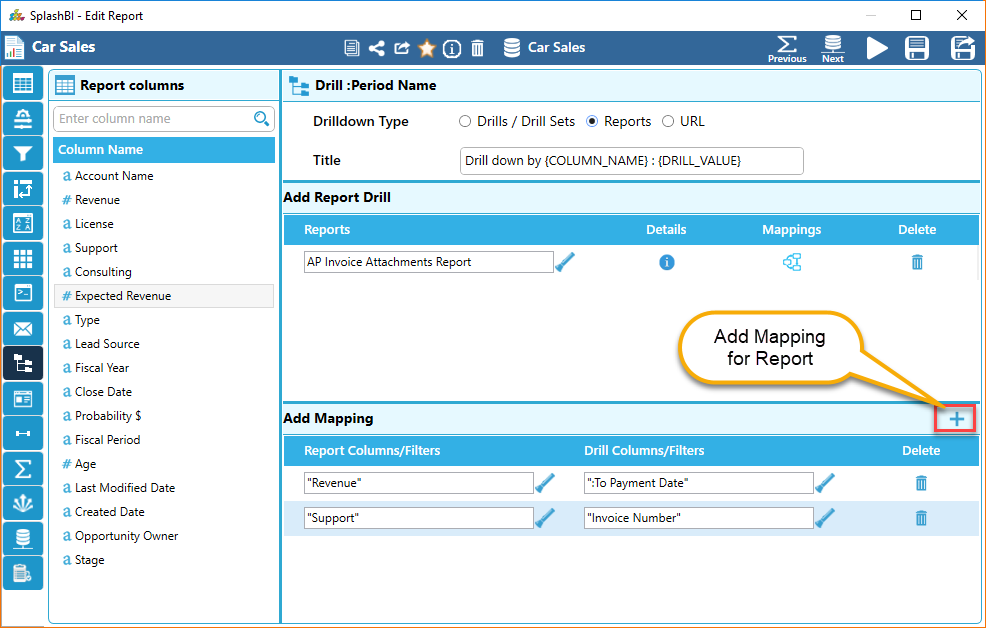This screenshot has height=628, width=986.
Task: Select the URL drilldown type radio
Action: tap(668, 121)
